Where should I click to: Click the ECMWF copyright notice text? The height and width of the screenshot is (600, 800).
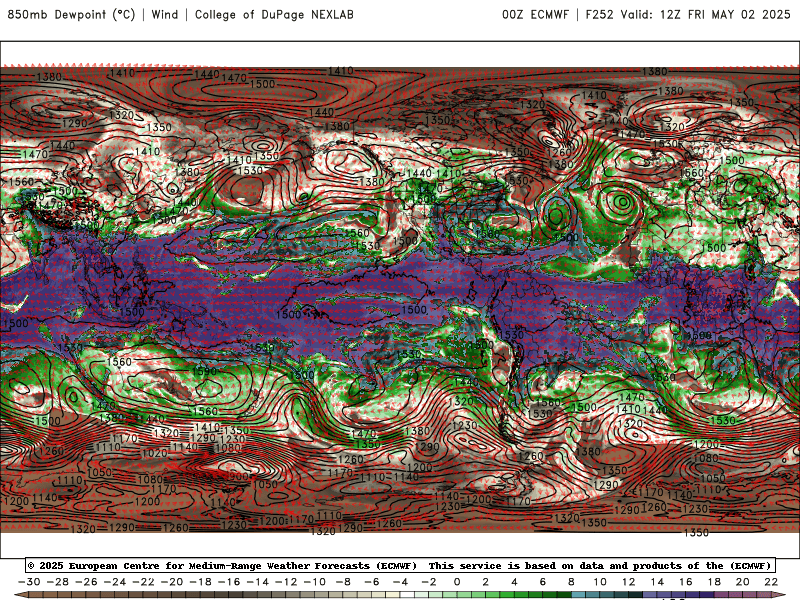tap(400, 565)
